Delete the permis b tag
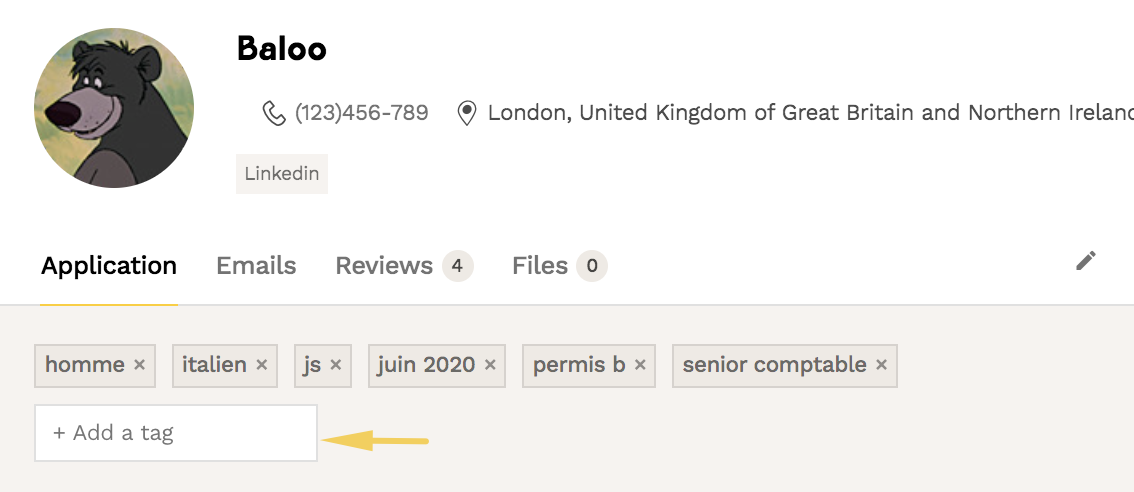 640,365
